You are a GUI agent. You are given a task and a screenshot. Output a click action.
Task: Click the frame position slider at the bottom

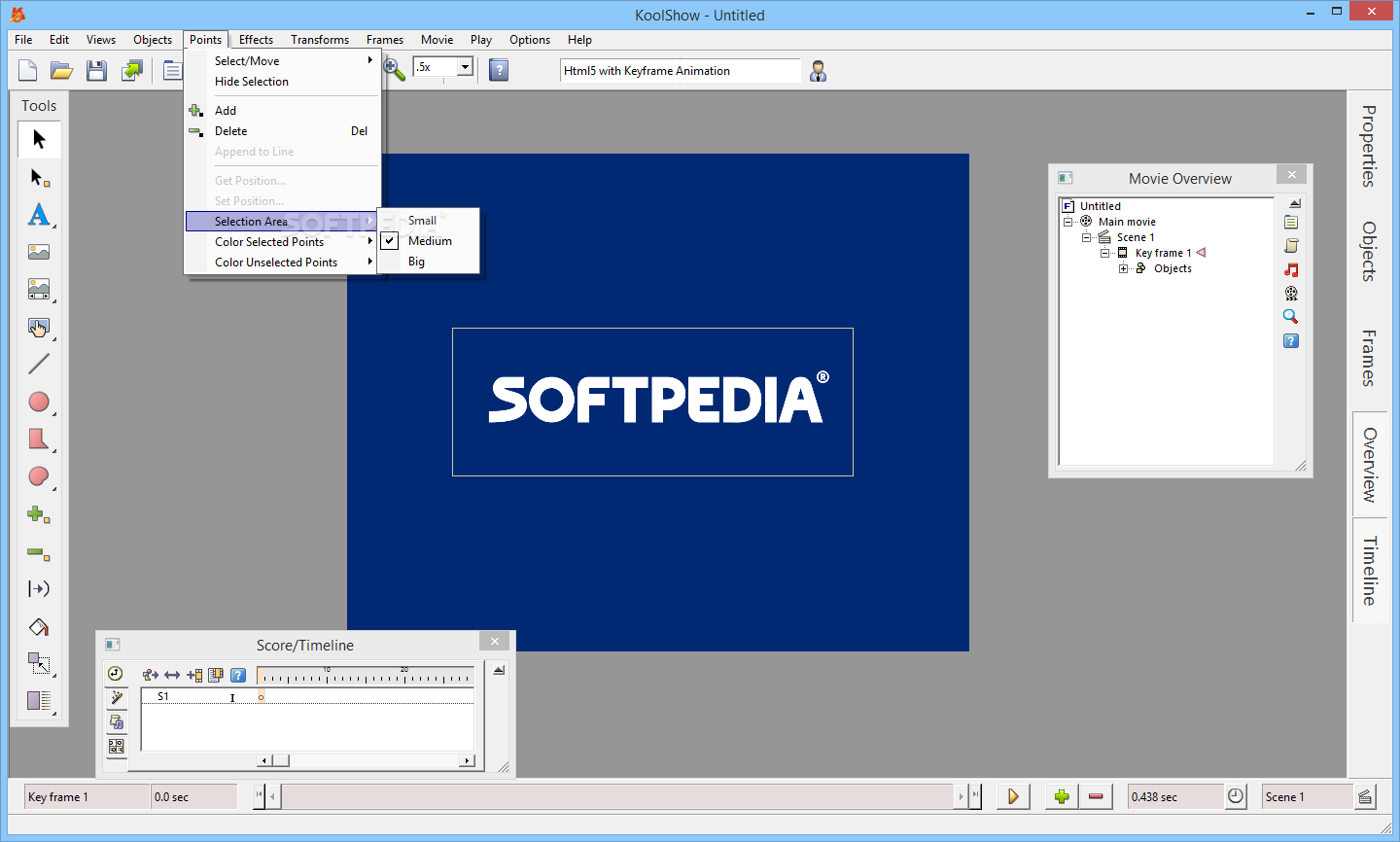tap(618, 796)
